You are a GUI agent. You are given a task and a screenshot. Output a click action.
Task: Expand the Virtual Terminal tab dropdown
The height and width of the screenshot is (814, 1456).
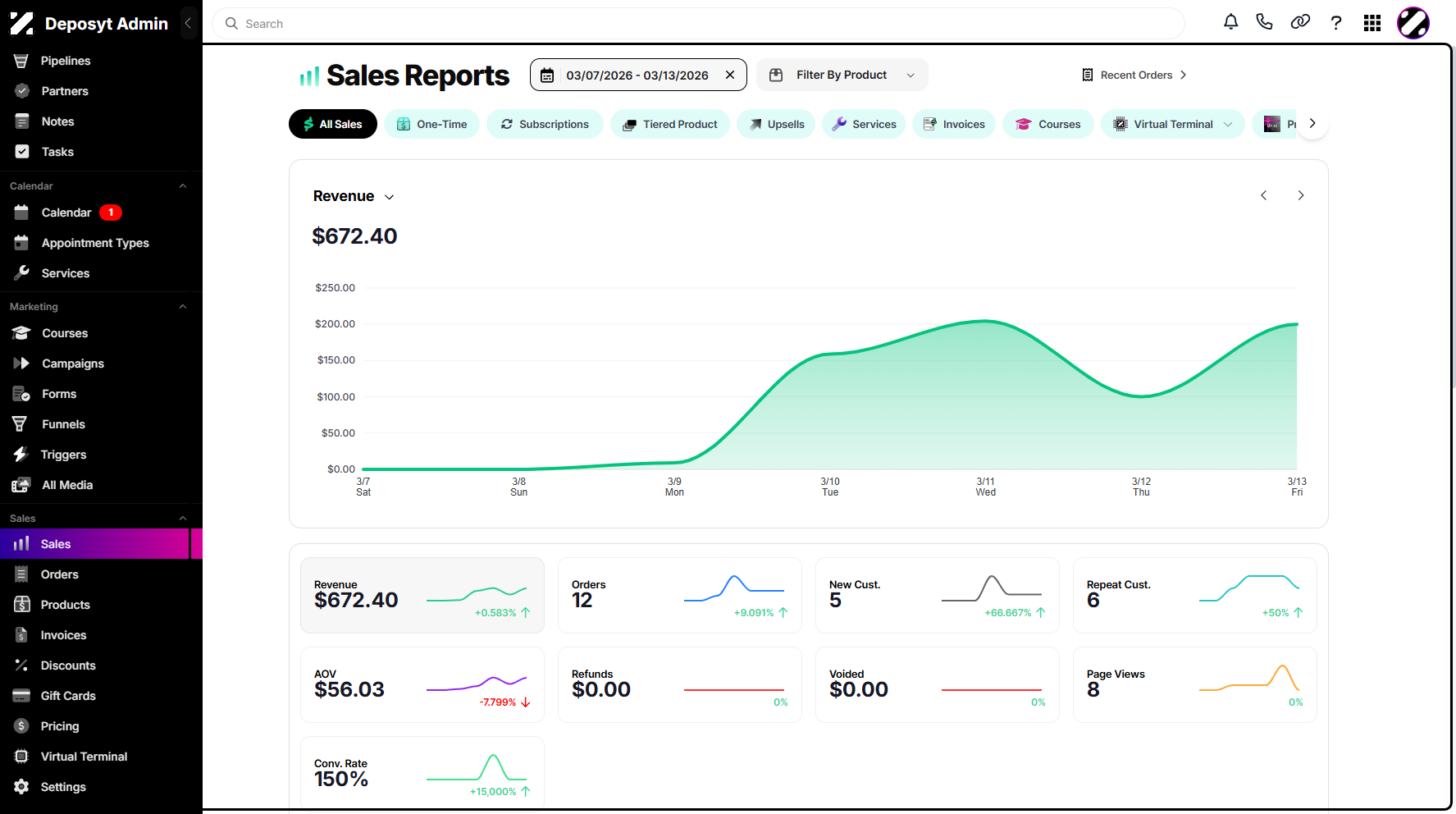coord(1228,124)
